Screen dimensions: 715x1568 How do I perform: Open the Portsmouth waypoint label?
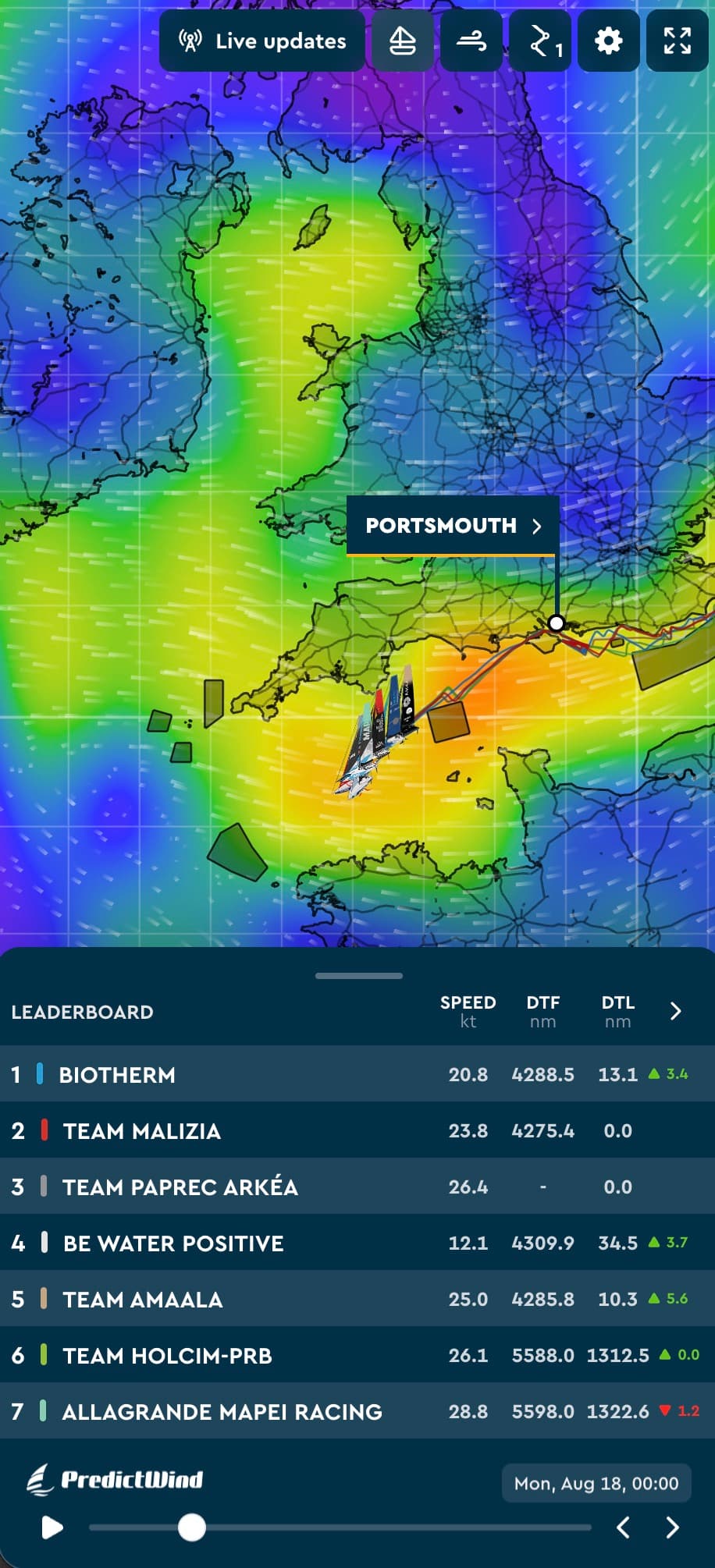click(453, 526)
